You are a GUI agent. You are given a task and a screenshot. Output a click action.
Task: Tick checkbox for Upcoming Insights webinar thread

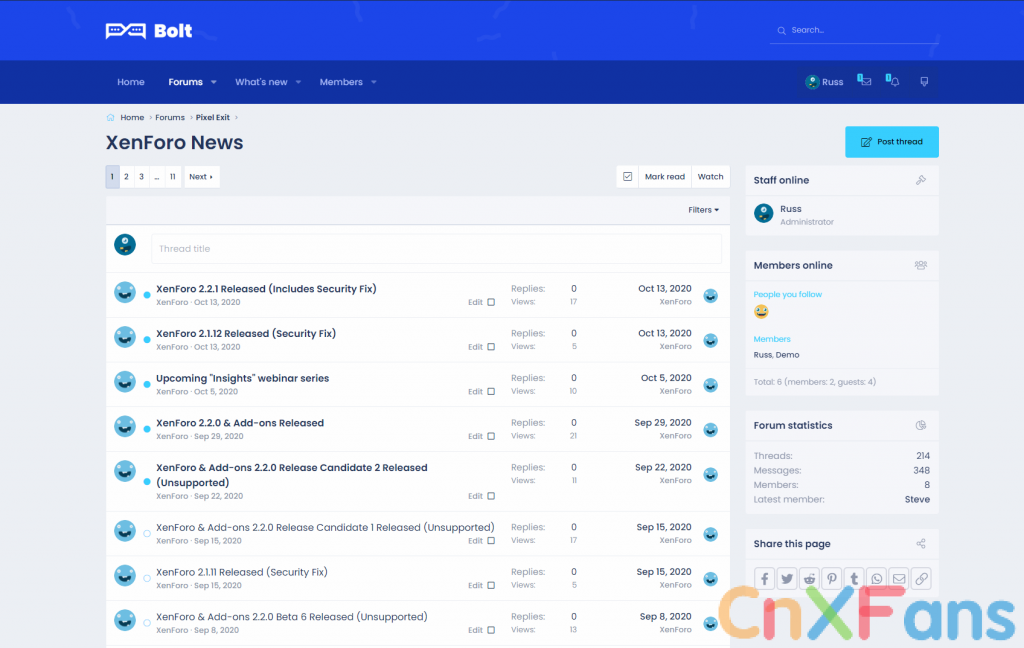point(491,392)
